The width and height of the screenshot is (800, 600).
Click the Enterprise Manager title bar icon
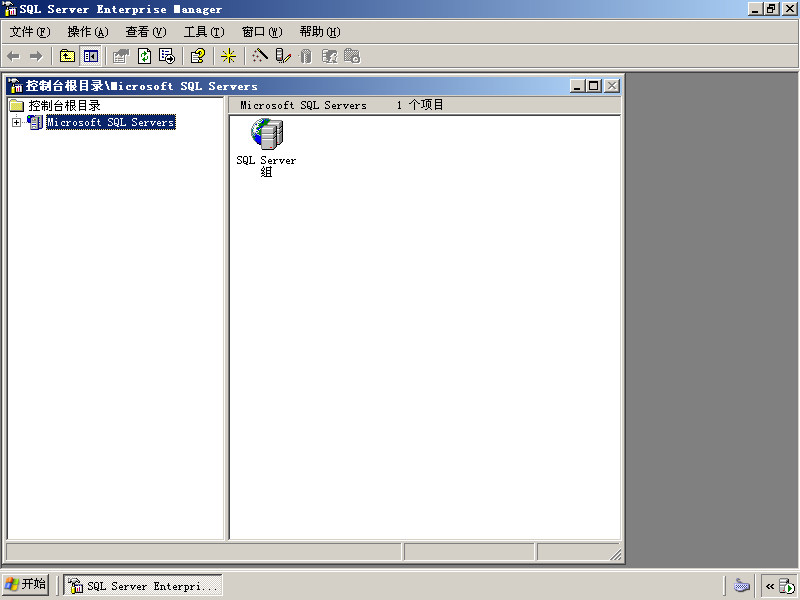(x=10, y=9)
